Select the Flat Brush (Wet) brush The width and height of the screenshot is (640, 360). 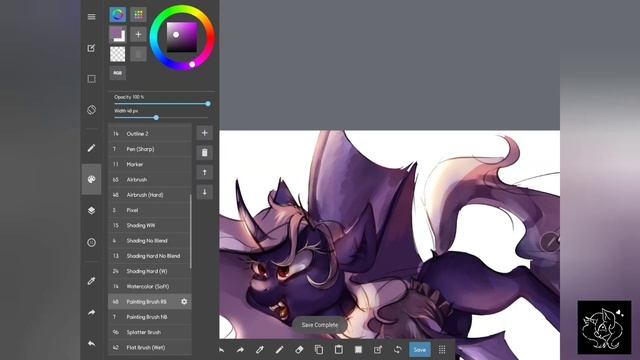[150, 347]
